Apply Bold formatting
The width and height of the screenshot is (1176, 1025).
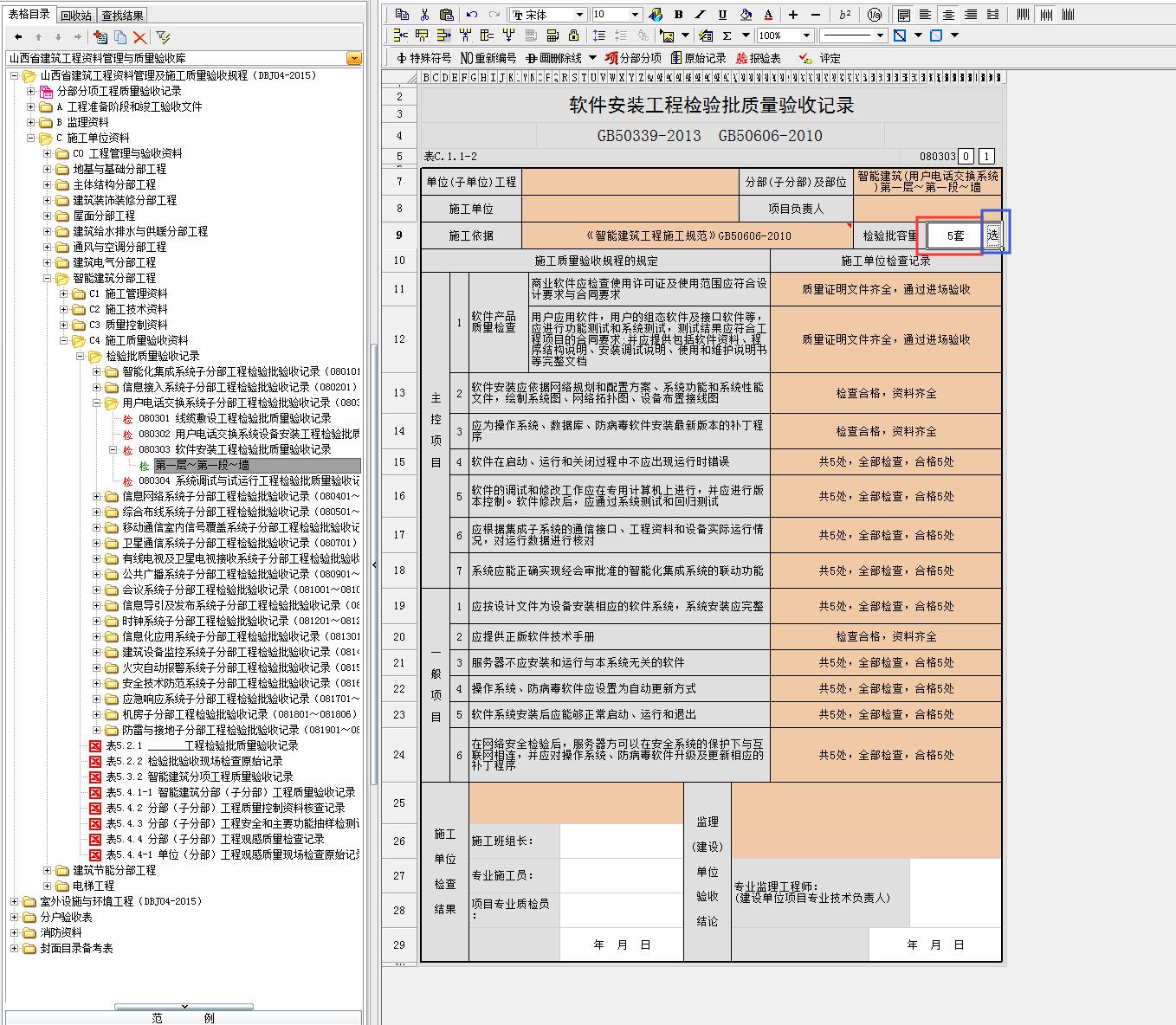point(678,14)
